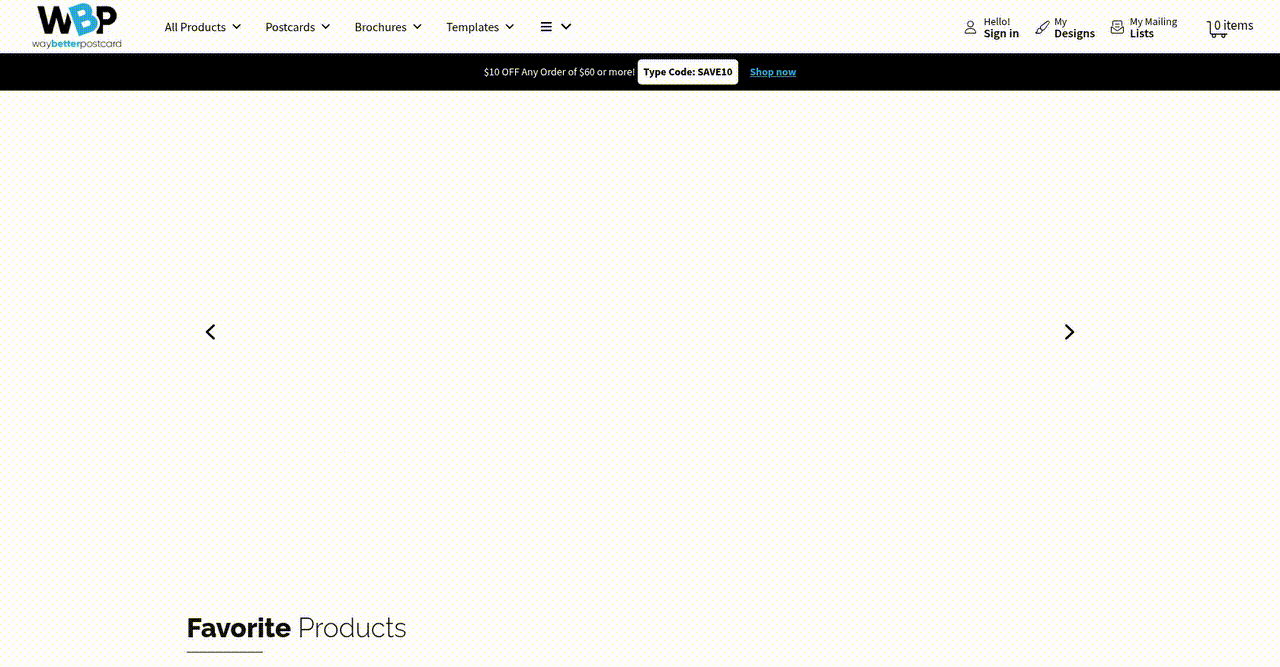Click the shopping cart icon
Image resolution: width=1280 pixels, height=667 pixels.
tap(1217, 29)
